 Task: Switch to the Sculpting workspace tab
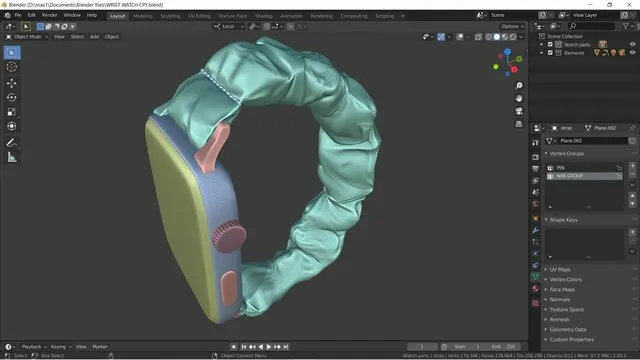pos(170,16)
